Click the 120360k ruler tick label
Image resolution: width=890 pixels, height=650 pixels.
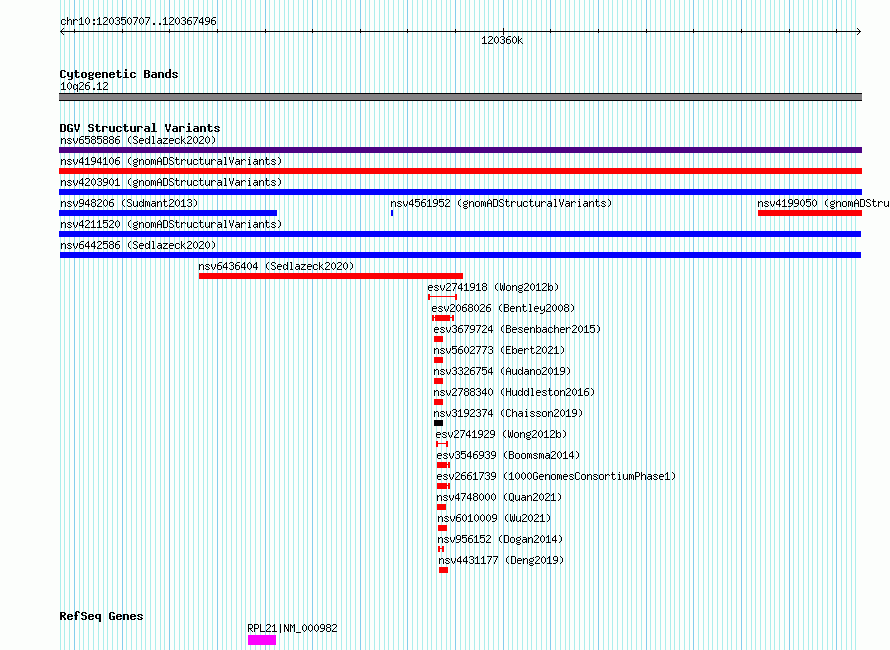pos(502,40)
